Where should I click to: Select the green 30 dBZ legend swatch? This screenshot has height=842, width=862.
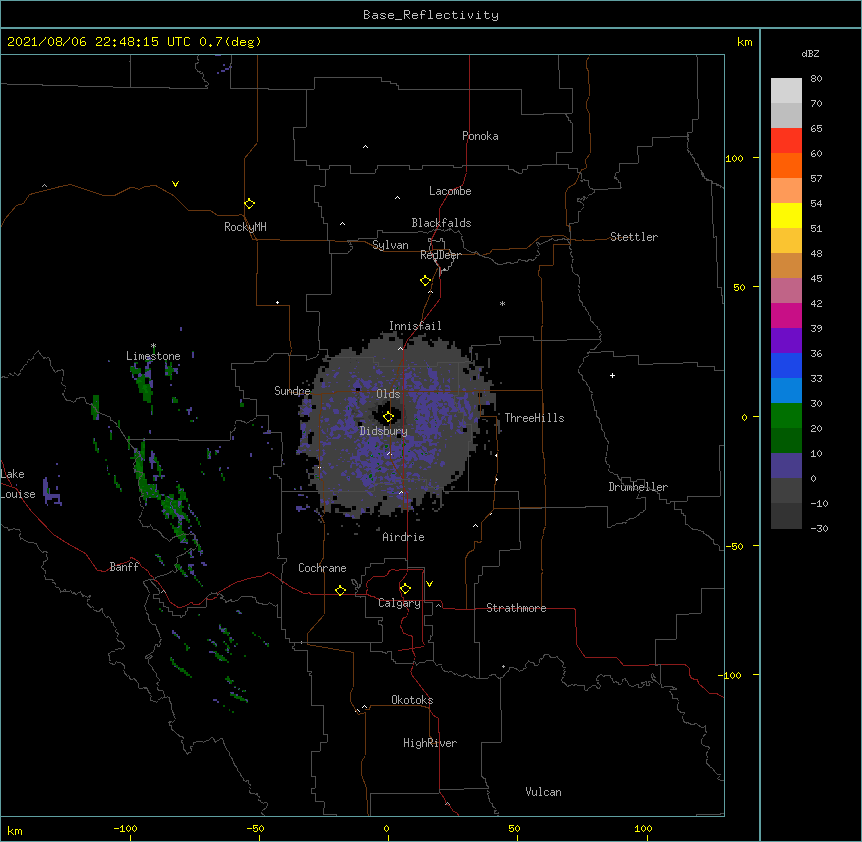coord(786,416)
